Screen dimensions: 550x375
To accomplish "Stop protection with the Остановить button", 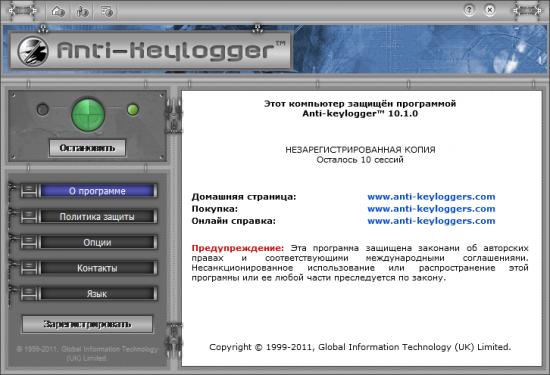I will tap(87, 148).
